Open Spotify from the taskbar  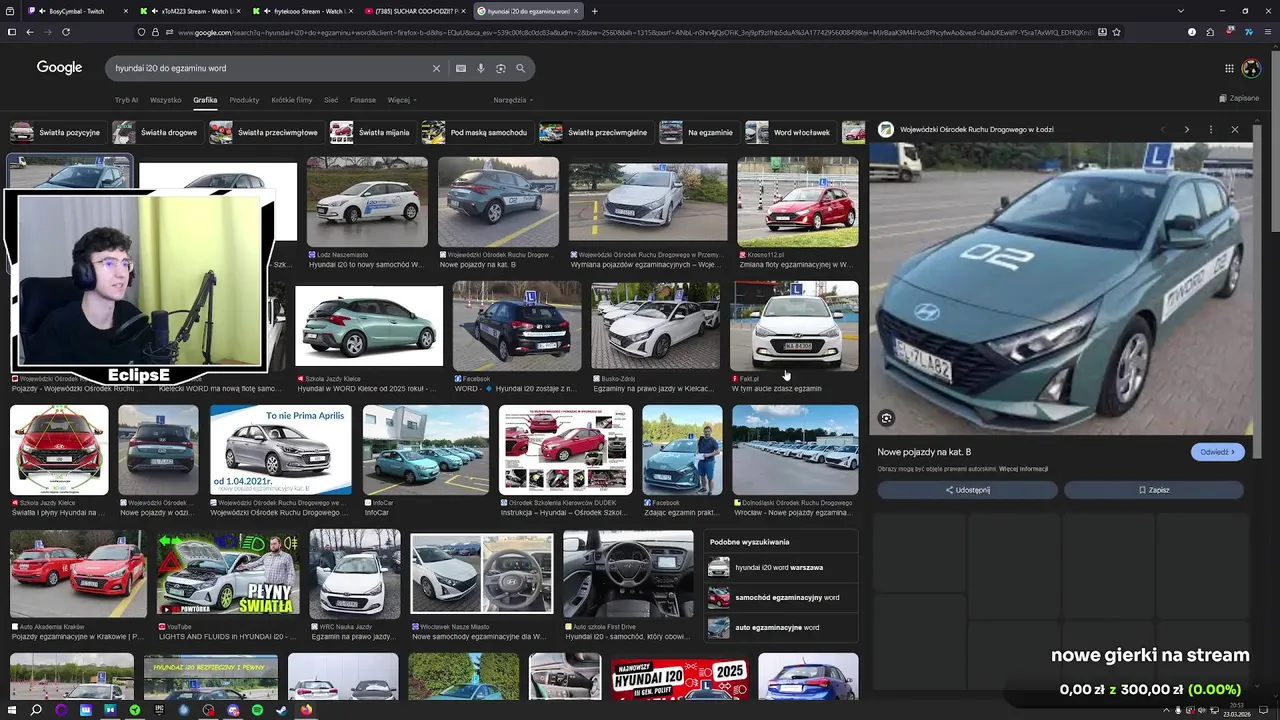(257, 710)
